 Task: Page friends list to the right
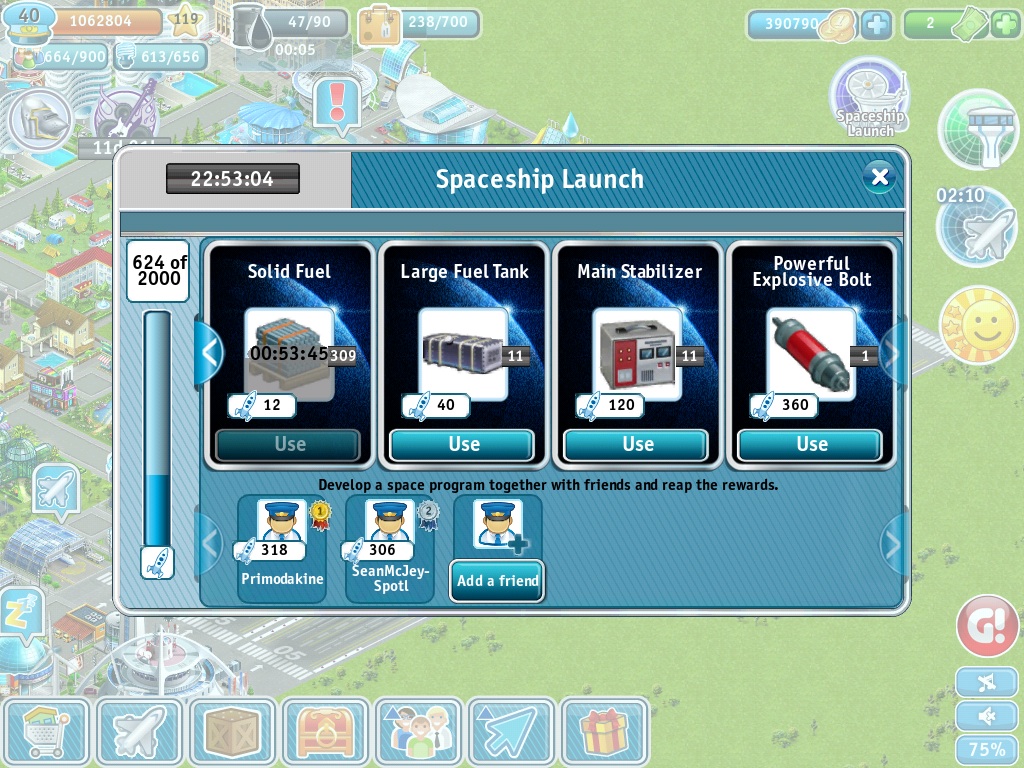(x=893, y=543)
